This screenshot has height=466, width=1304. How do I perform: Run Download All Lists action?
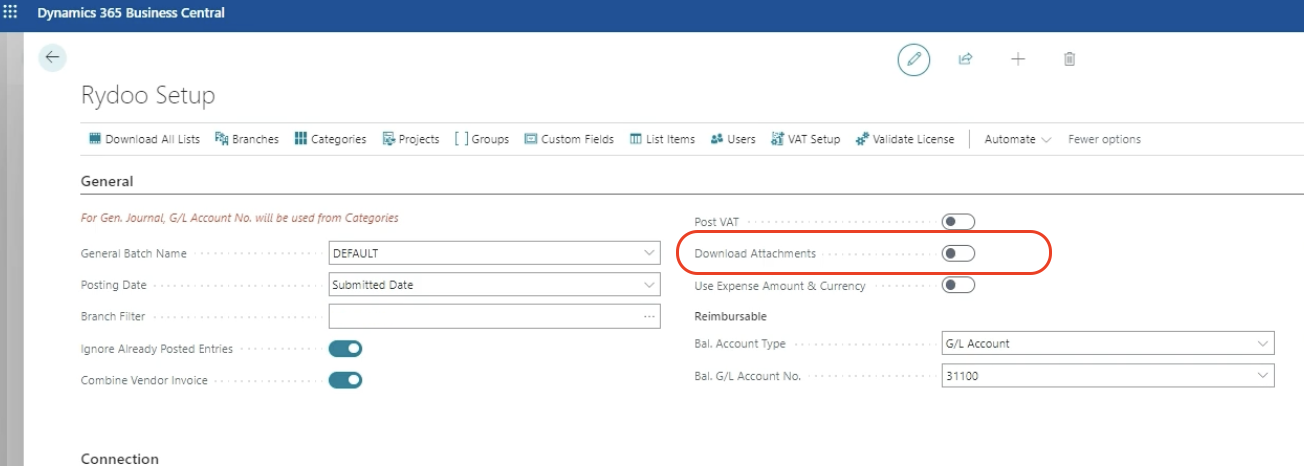pyautogui.click(x=144, y=139)
